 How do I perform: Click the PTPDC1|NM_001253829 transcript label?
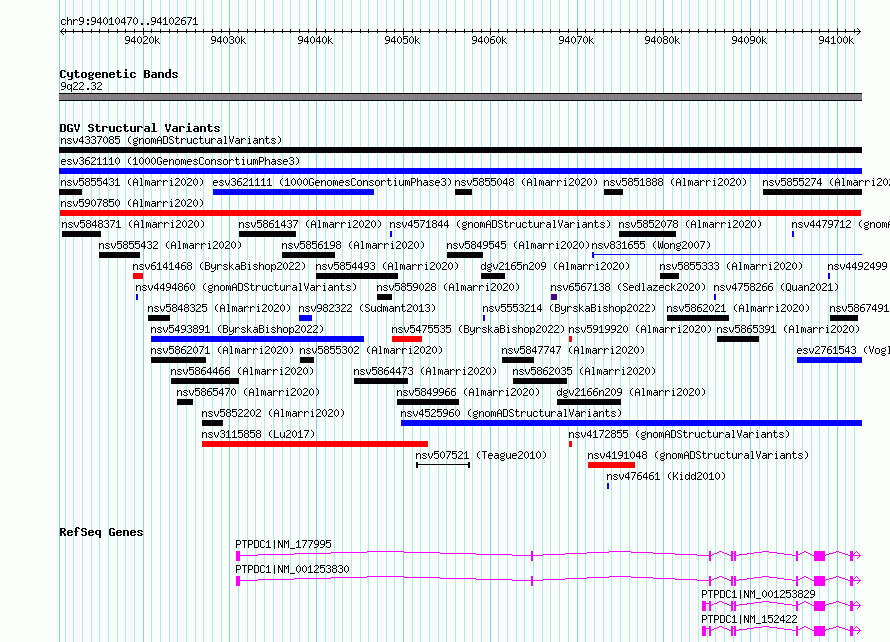[758, 594]
